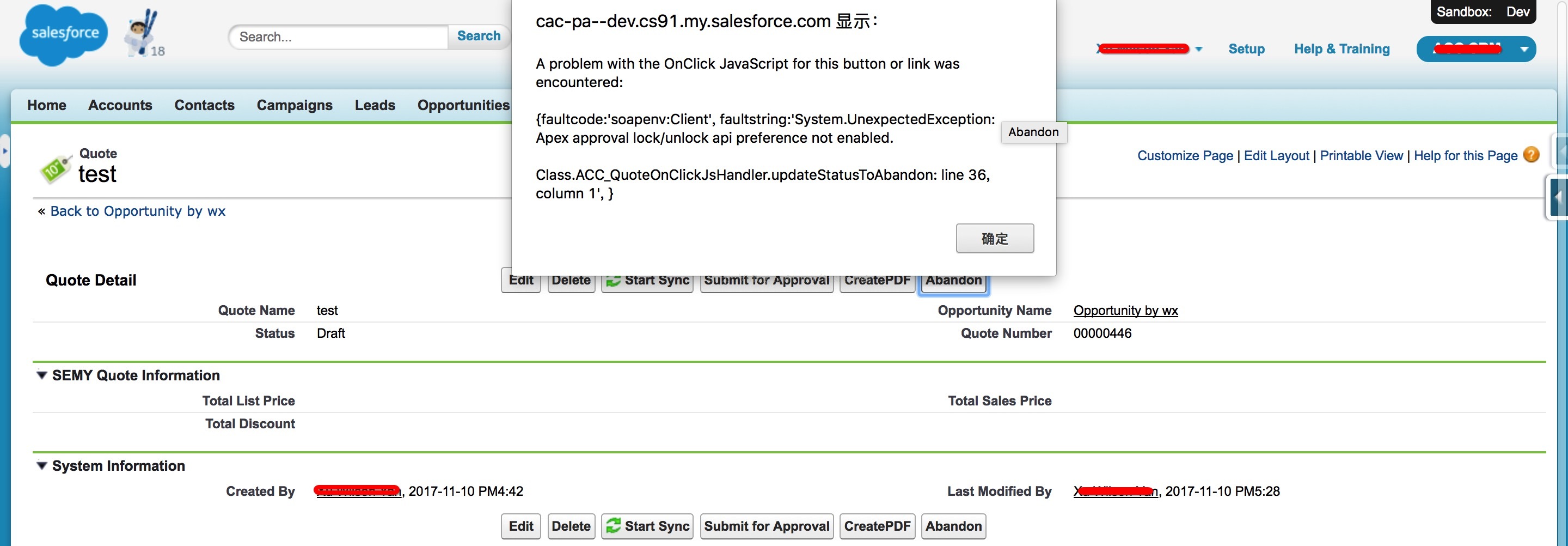This screenshot has height=546, width=1568.
Task: Go to the Campaigns tab
Action: point(295,105)
